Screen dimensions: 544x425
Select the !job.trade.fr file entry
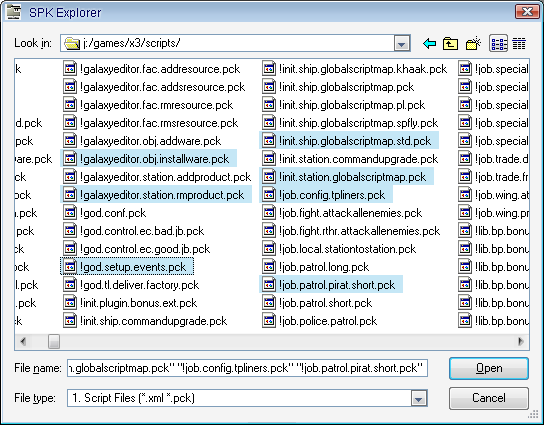point(494,177)
